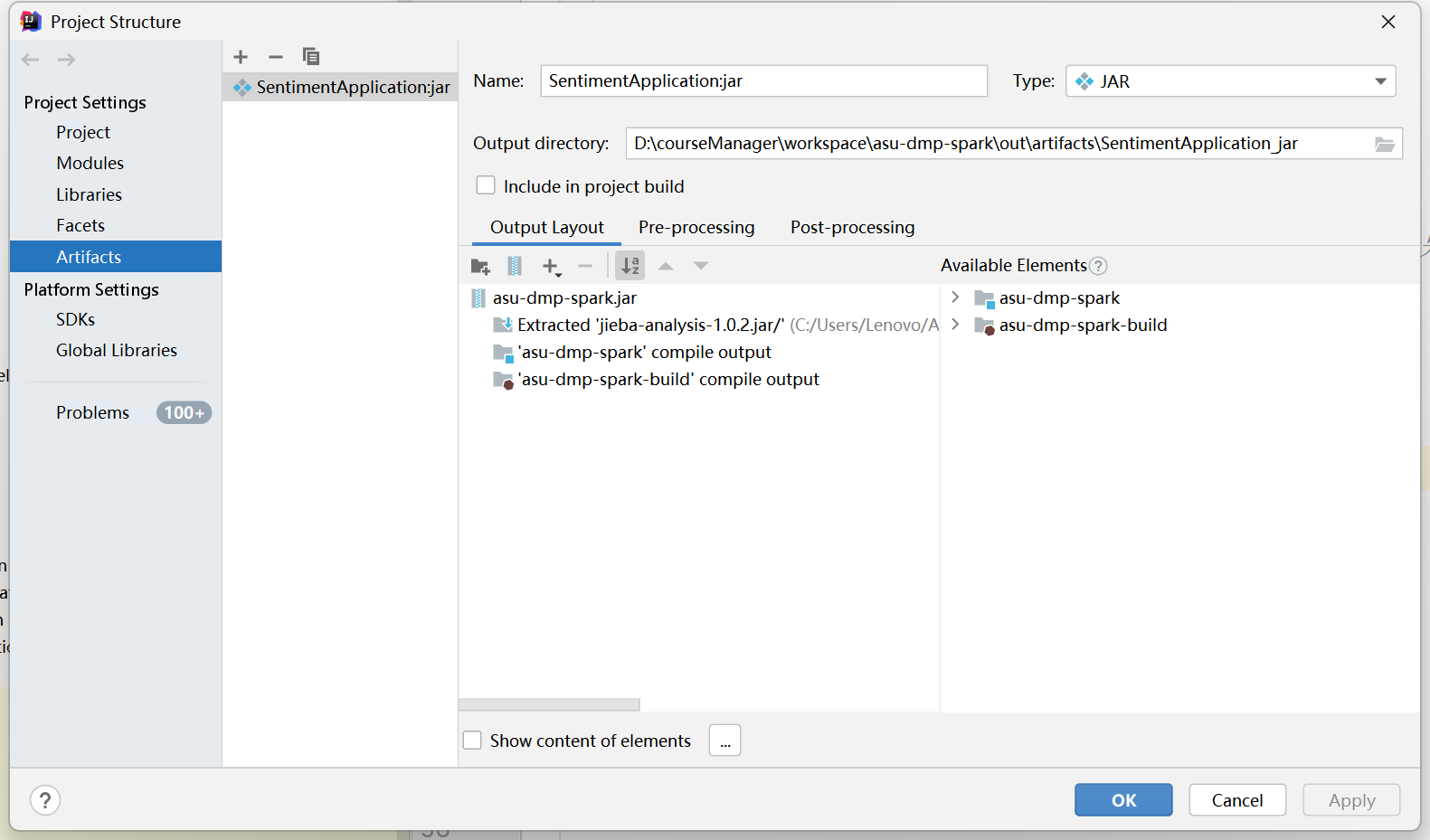Viewport: 1430px width, 840px height.
Task: Create a directory in output layout
Action: (x=480, y=266)
